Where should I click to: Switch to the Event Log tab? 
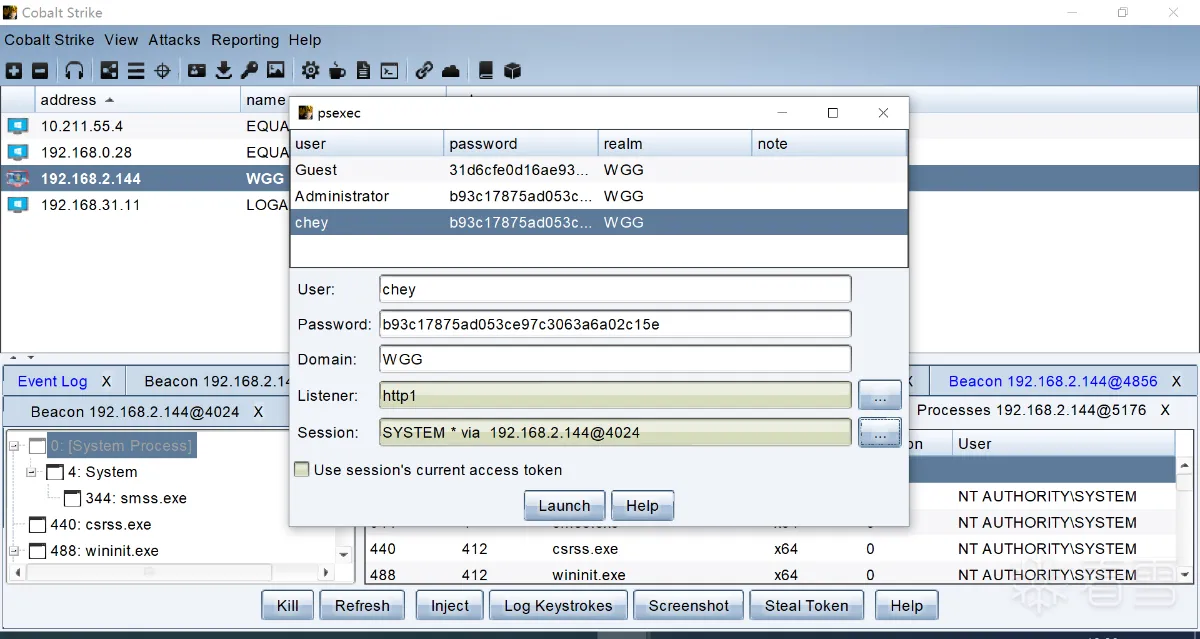click(52, 381)
